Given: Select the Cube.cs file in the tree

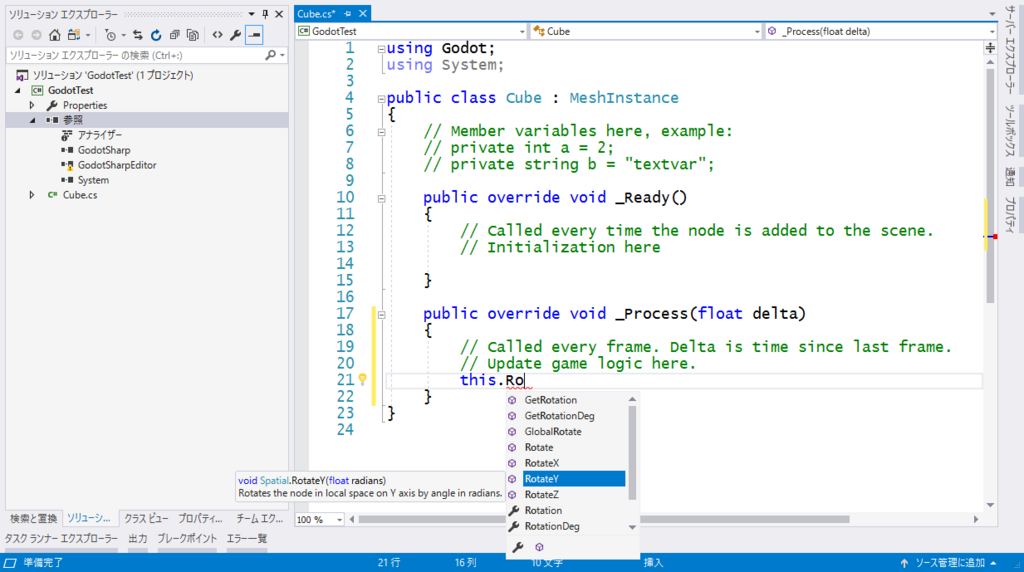Looking at the screenshot, I should coord(80,195).
